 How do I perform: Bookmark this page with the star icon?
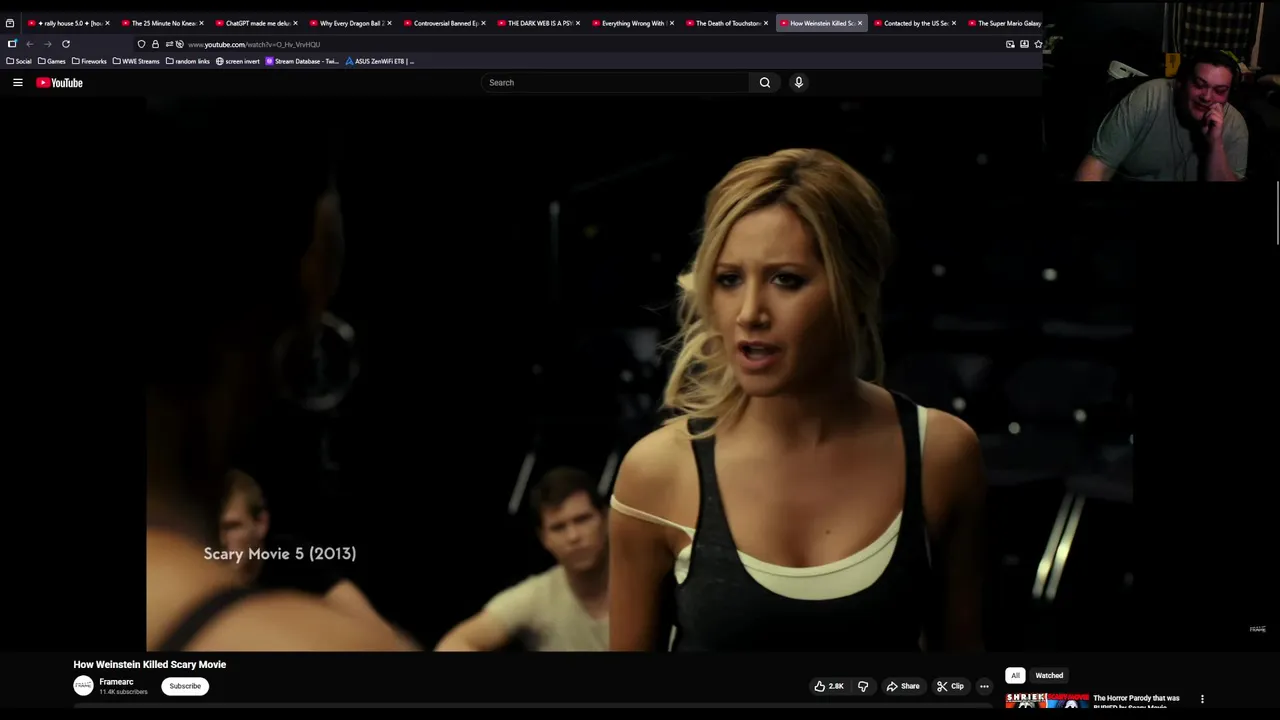click(1038, 44)
